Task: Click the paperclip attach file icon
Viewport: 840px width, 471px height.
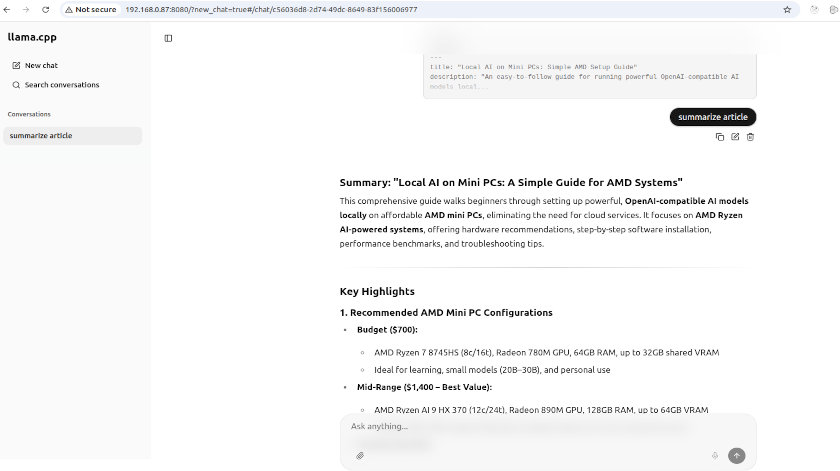Action: pos(360,456)
